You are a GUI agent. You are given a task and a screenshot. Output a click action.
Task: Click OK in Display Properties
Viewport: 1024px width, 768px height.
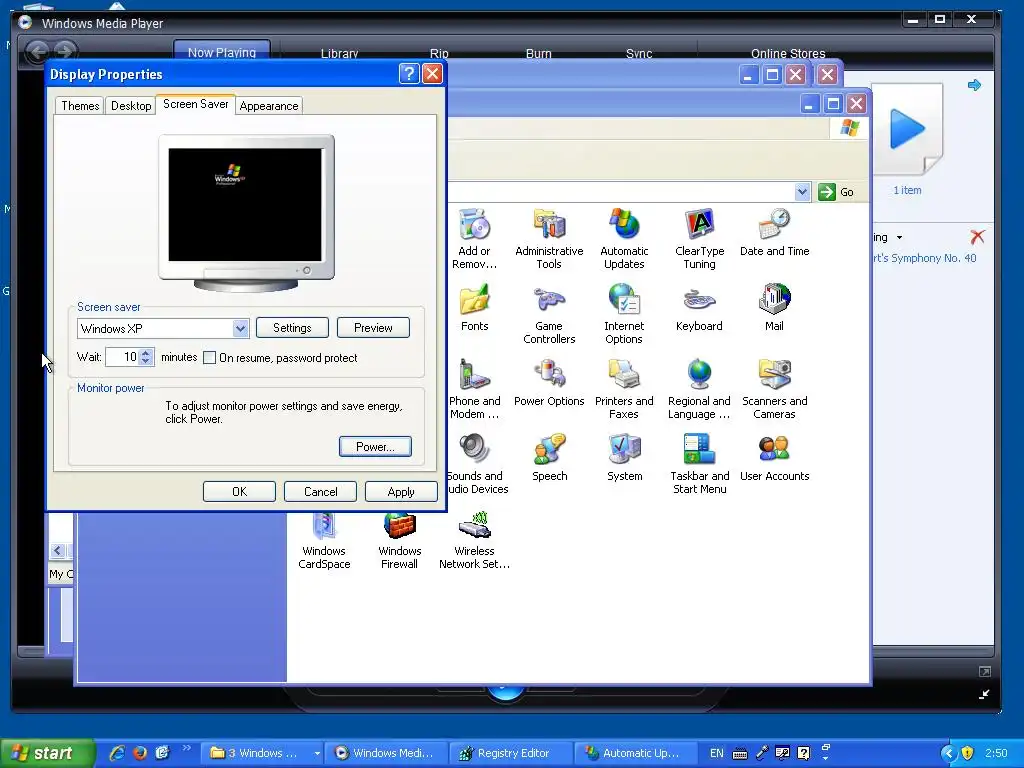(x=240, y=492)
